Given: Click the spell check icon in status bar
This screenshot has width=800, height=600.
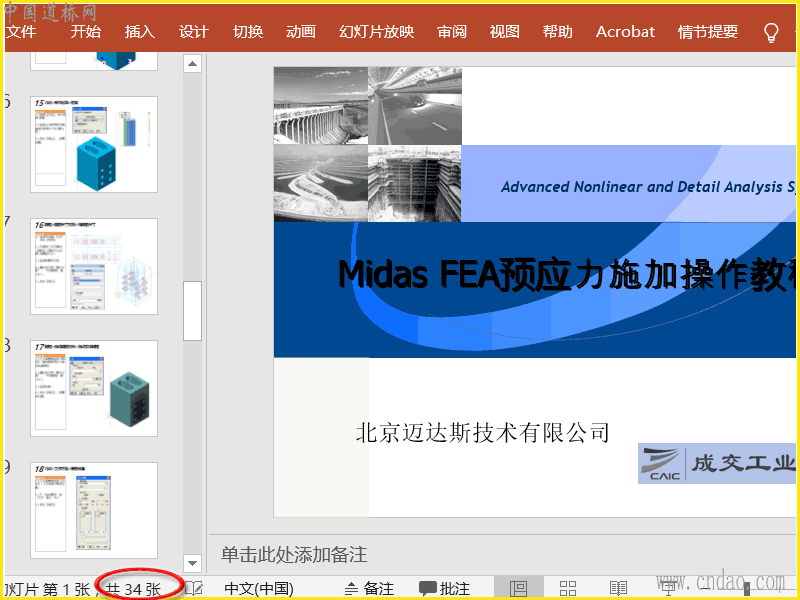Looking at the screenshot, I should [194, 589].
